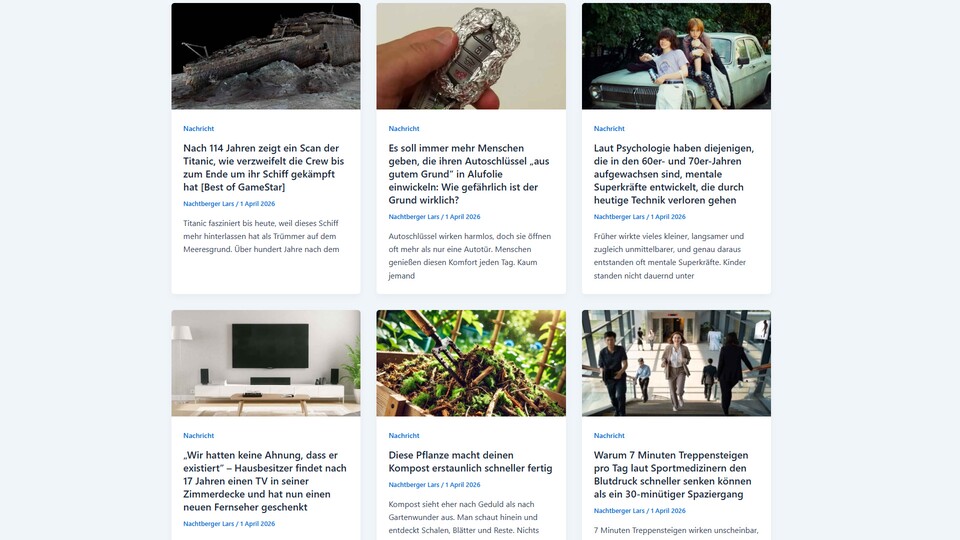960x540 pixels.
Task: Open headline about TV found in Zimmerdecke
Action: (x=265, y=481)
